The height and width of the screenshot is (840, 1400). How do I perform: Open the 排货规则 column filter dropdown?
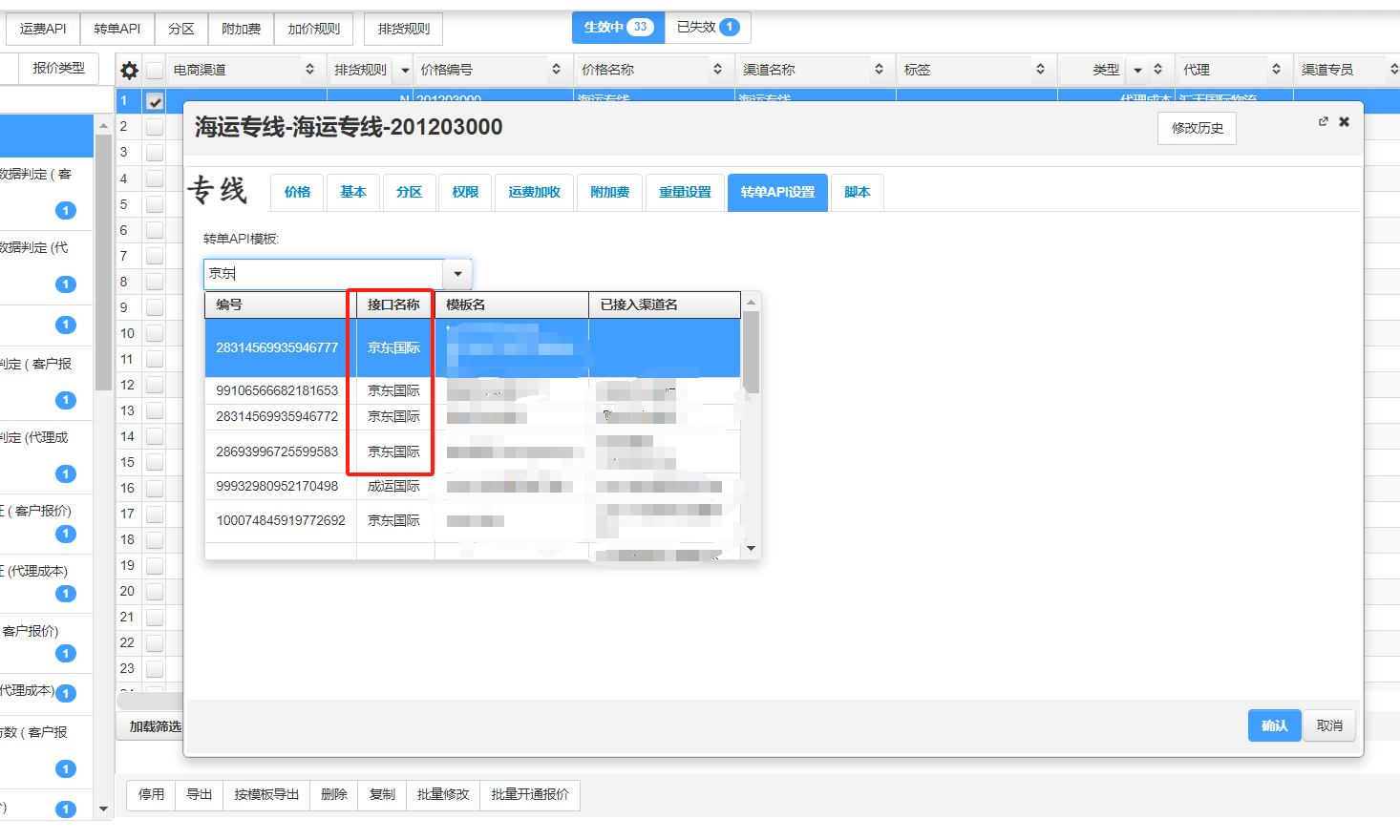click(405, 70)
